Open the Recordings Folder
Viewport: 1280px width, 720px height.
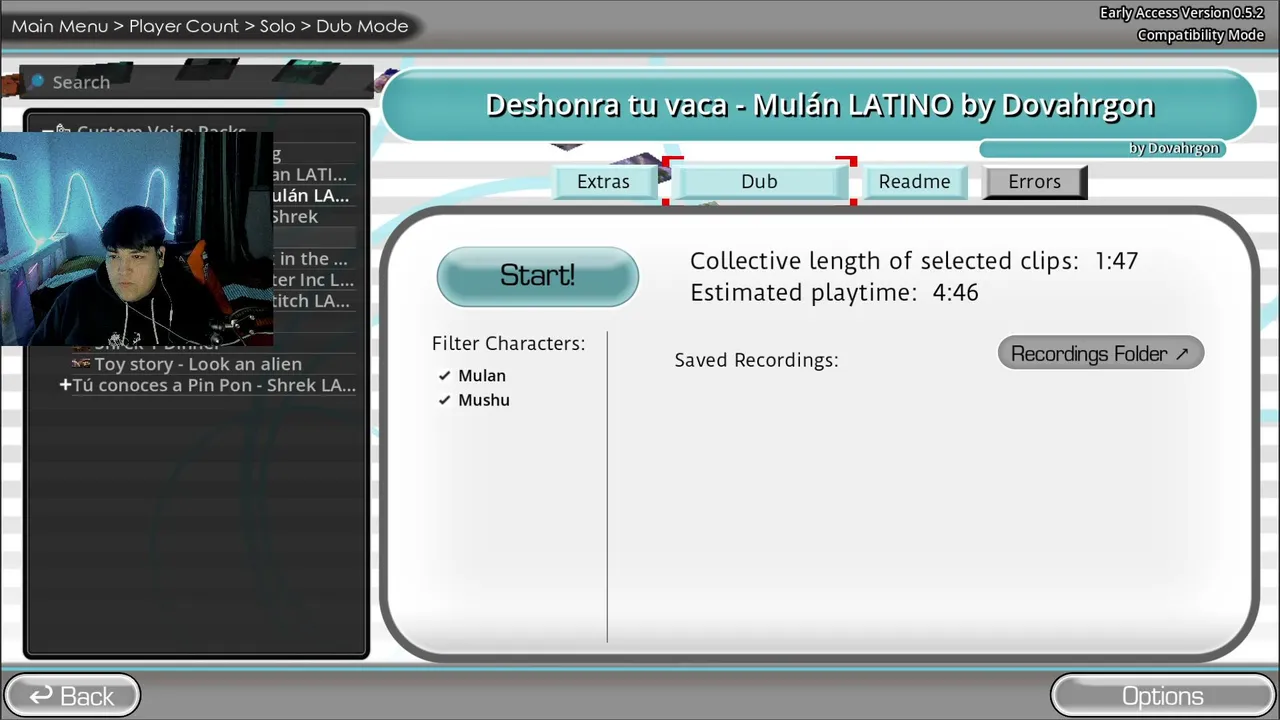coord(1100,354)
